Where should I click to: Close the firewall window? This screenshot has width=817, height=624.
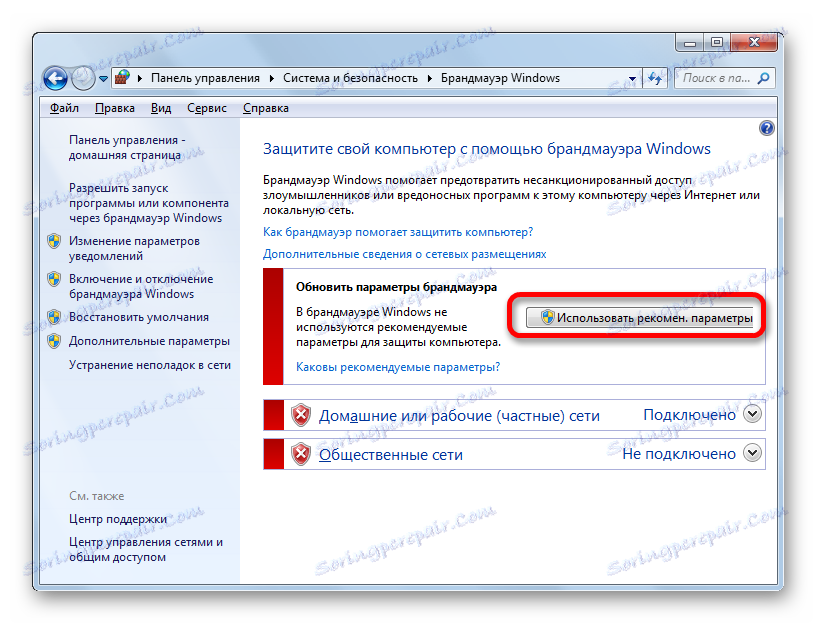tap(754, 43)
